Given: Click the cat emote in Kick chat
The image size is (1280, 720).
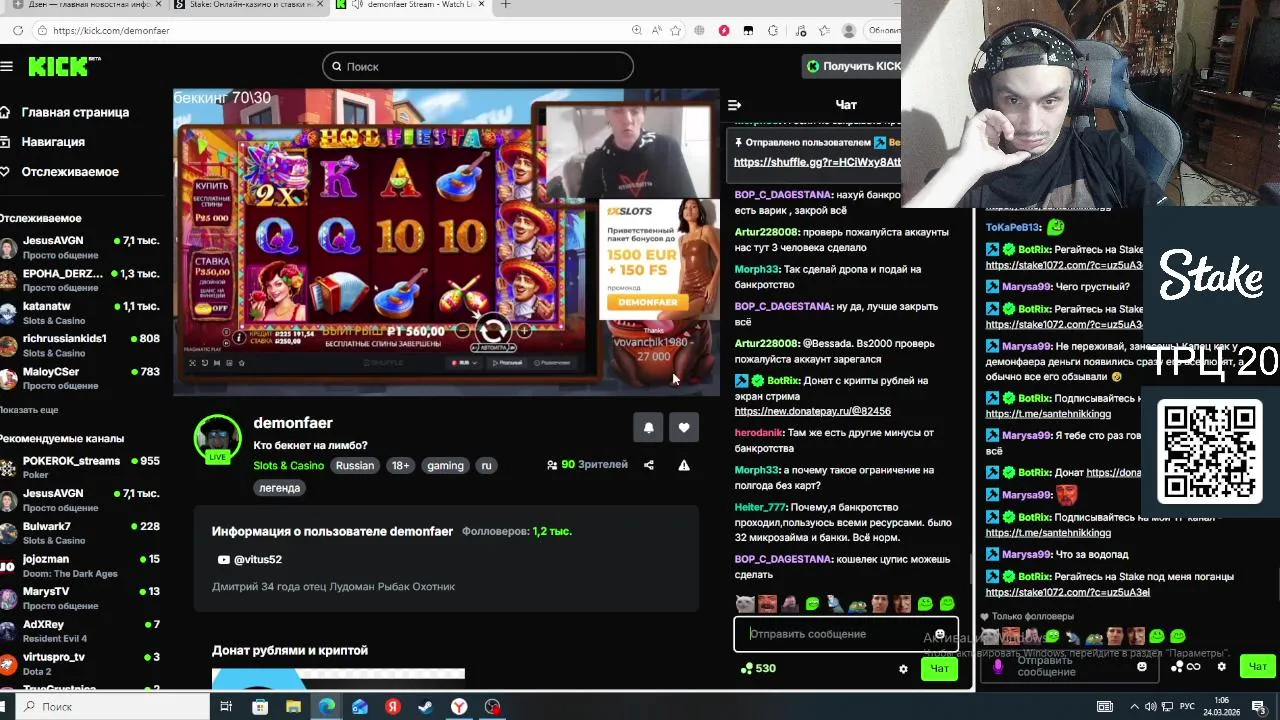Looking at the screenshot, I should 745,604.
